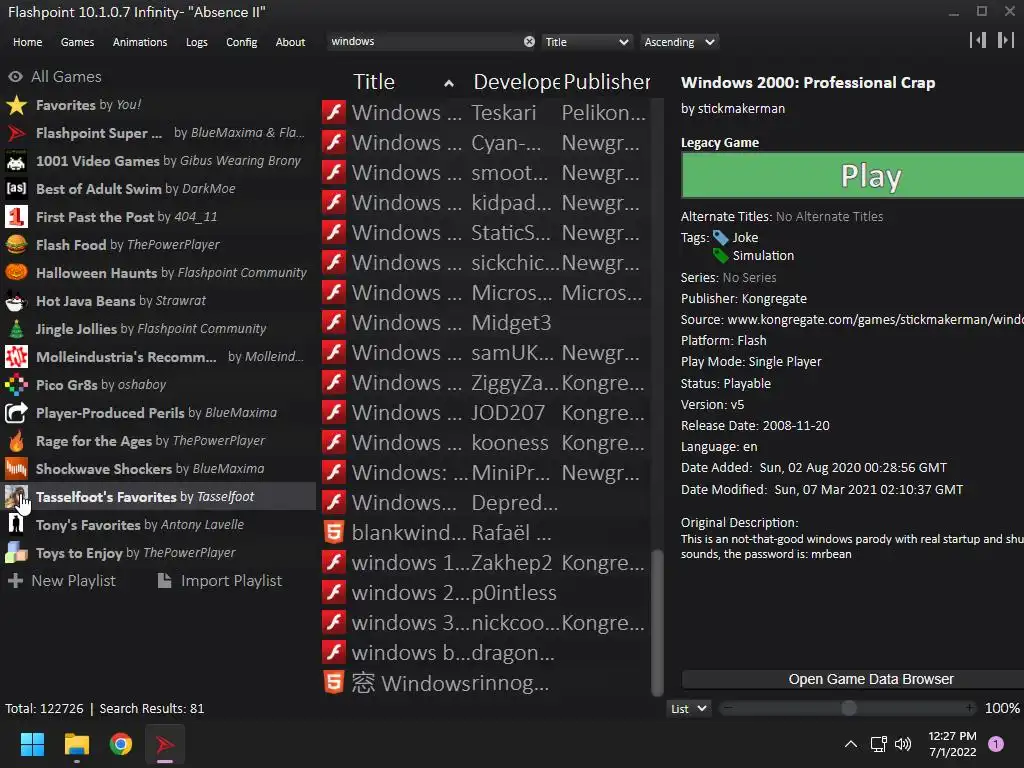Show hidden tray icons chevron

pyautogui.click(x=851, y=744)
